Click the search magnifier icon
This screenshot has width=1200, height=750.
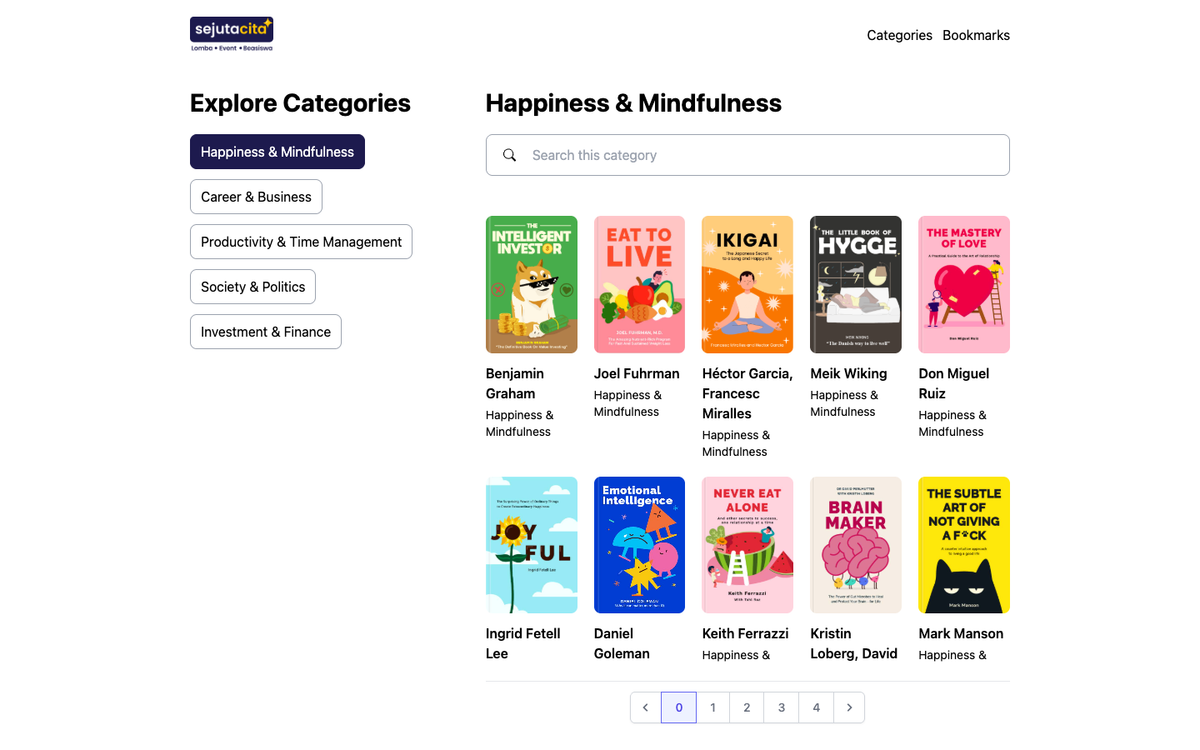509,155
